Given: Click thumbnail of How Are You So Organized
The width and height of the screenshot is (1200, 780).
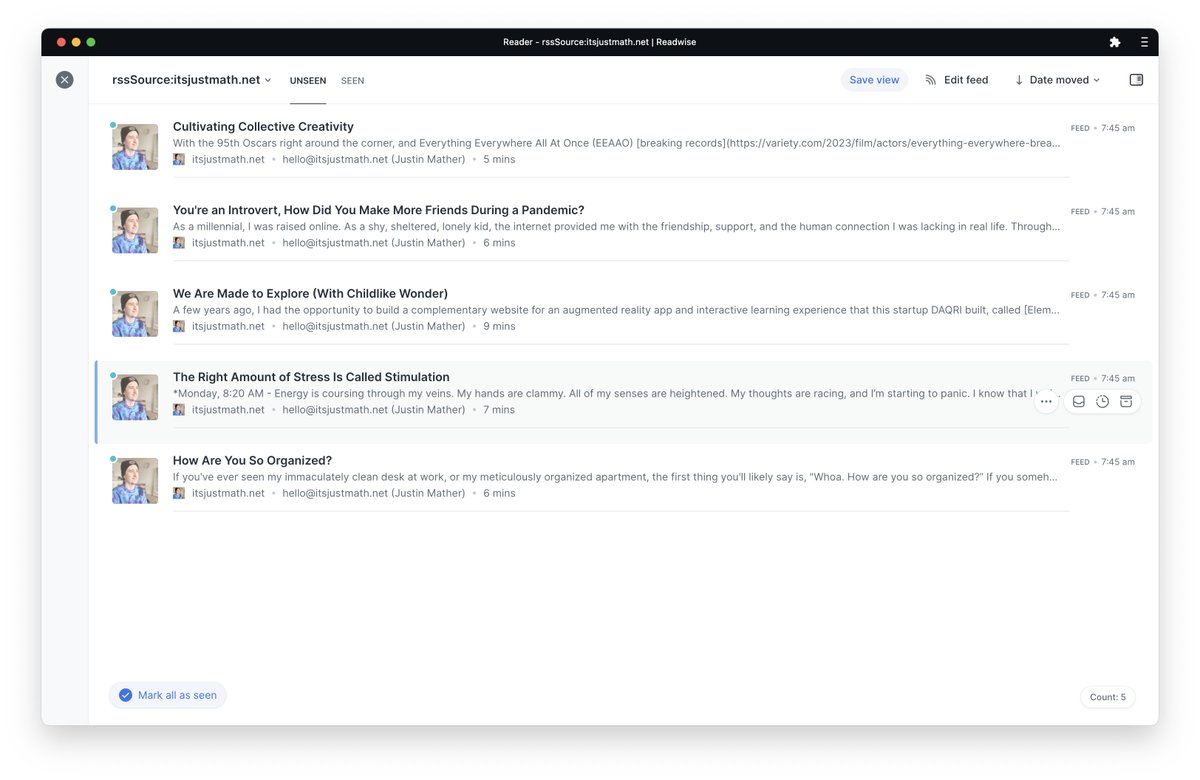Looking at the screenshot, I should (x=135, y=481).
